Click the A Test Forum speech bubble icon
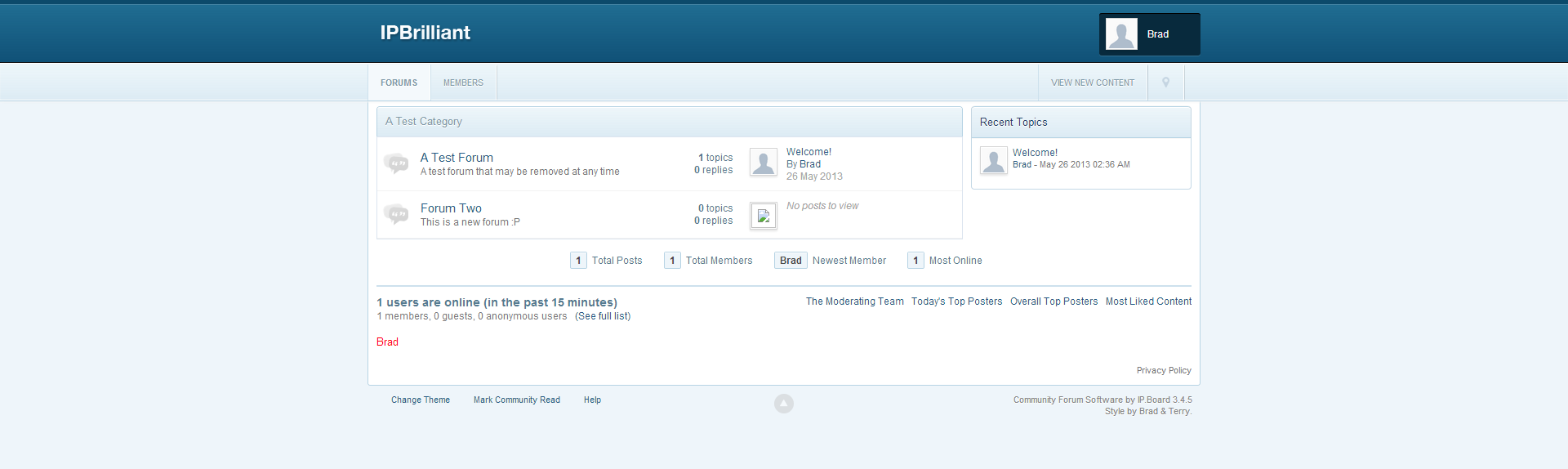1568x469 pixels. pyautogui.click(x=396, y=163)
